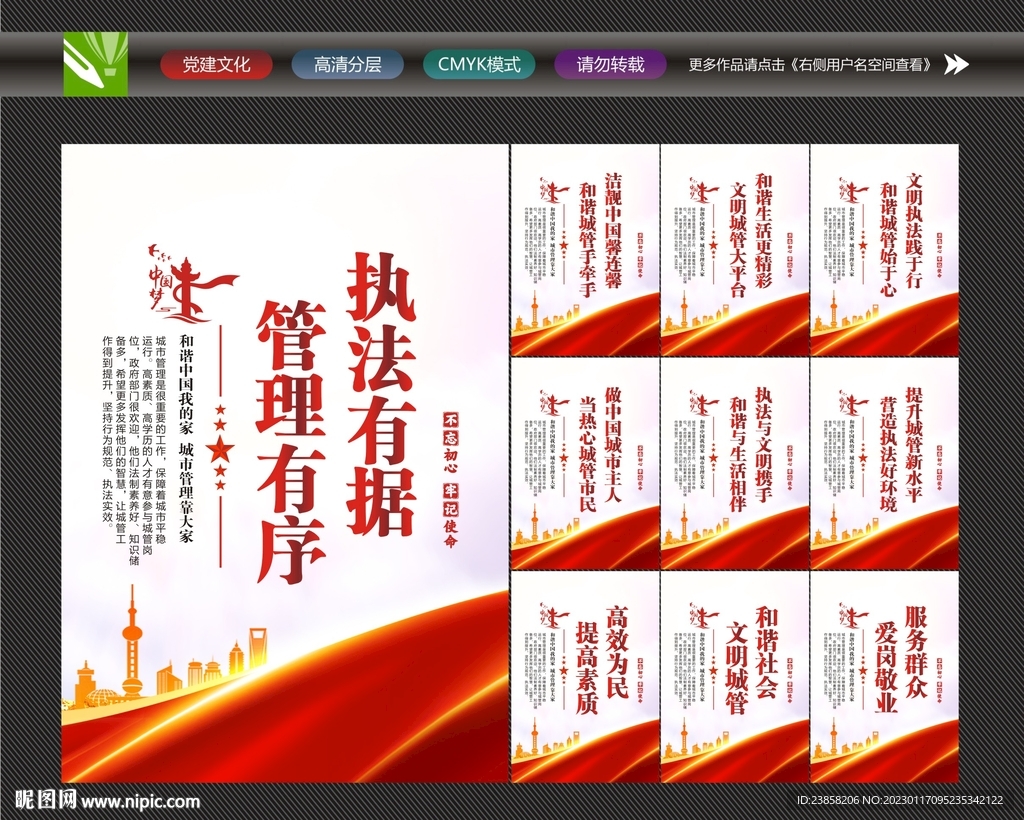Viewport: 1024px width, 820px height.
Task: Open the 和谐社会 文明城管 poster thumbnail
Action: pos(734,676)
